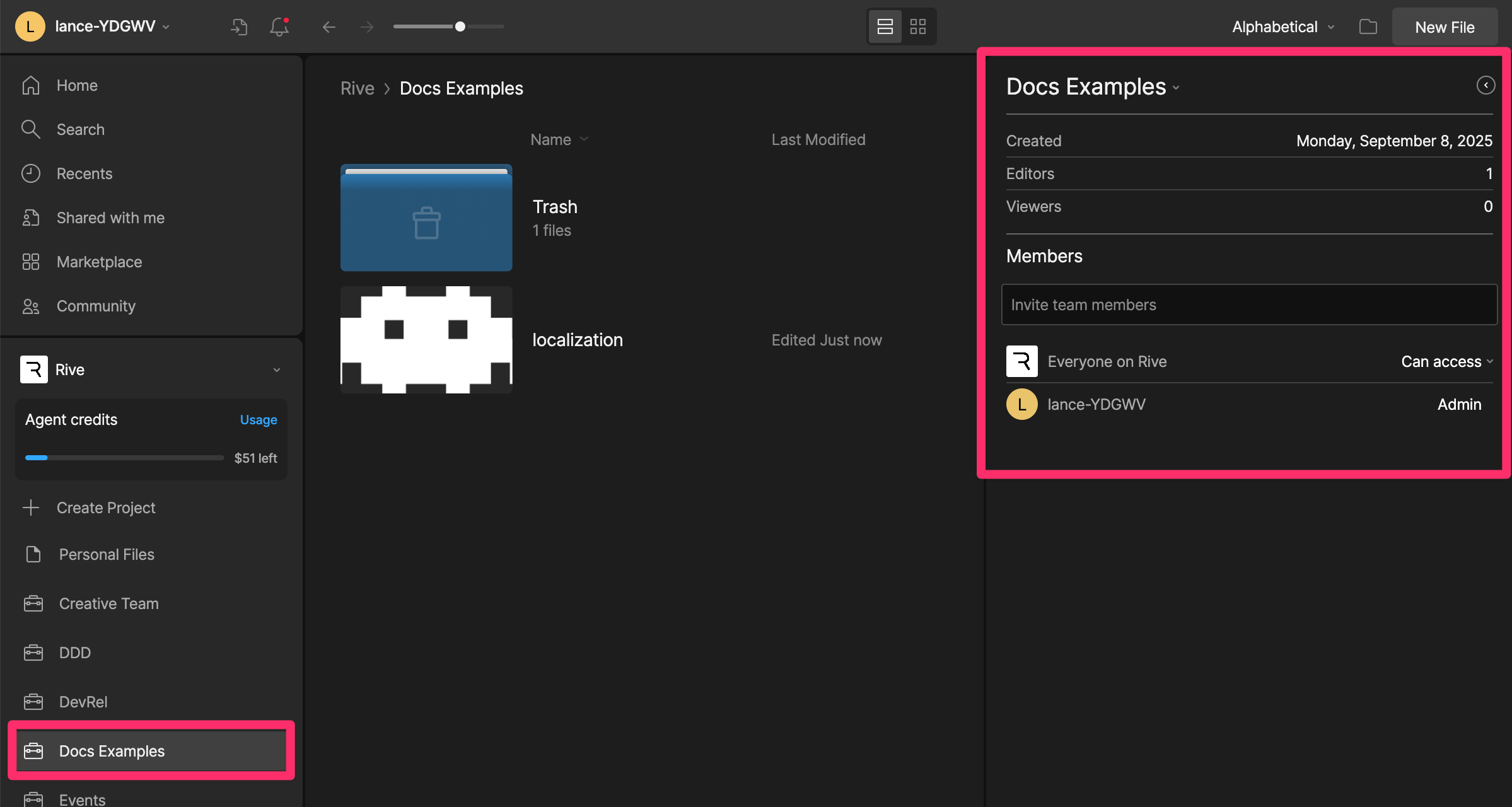Click the Trash folder name
This screenshot has height=807, width=1512.
coord(555,207)
